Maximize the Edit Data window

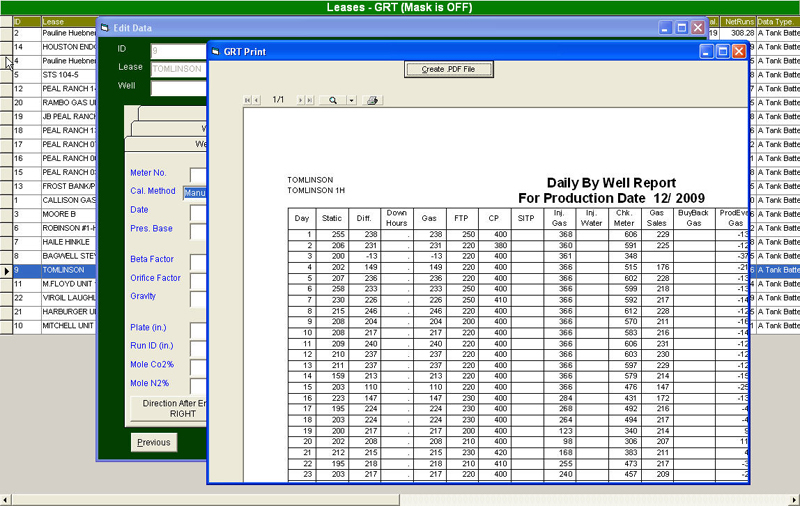(x=682, y=28)
